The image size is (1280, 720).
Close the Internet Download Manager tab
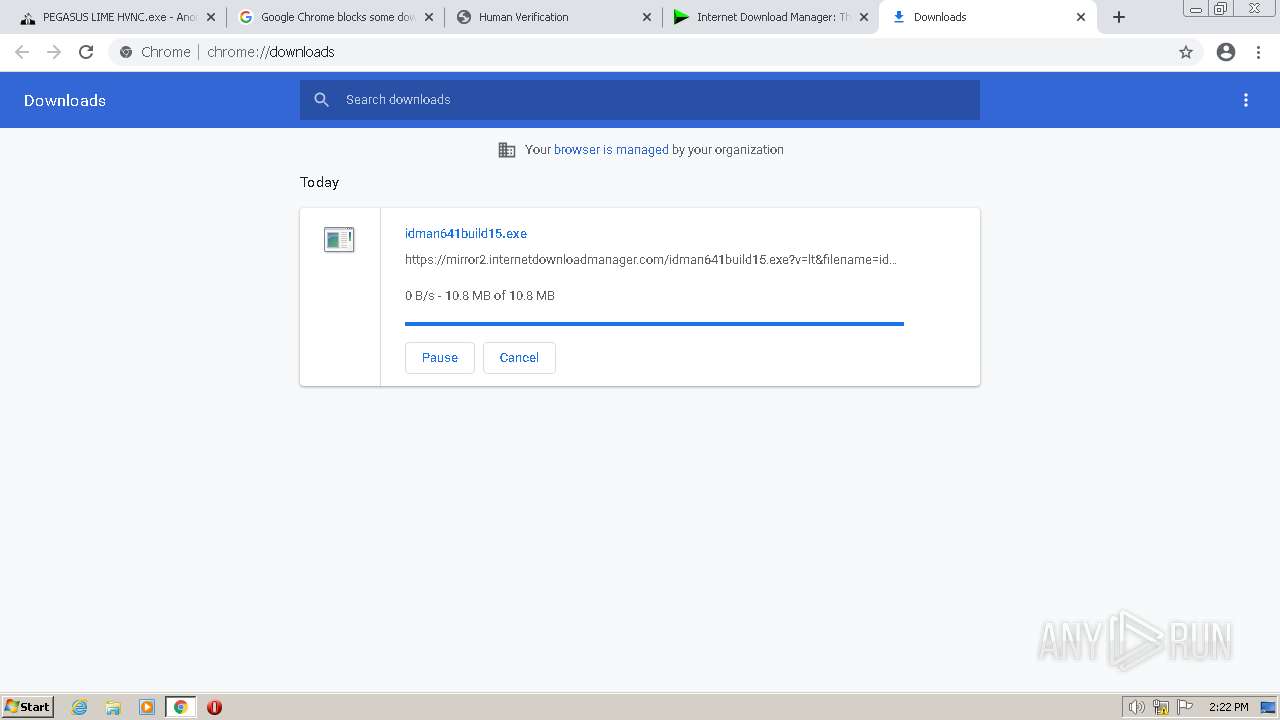pos(864,17)
